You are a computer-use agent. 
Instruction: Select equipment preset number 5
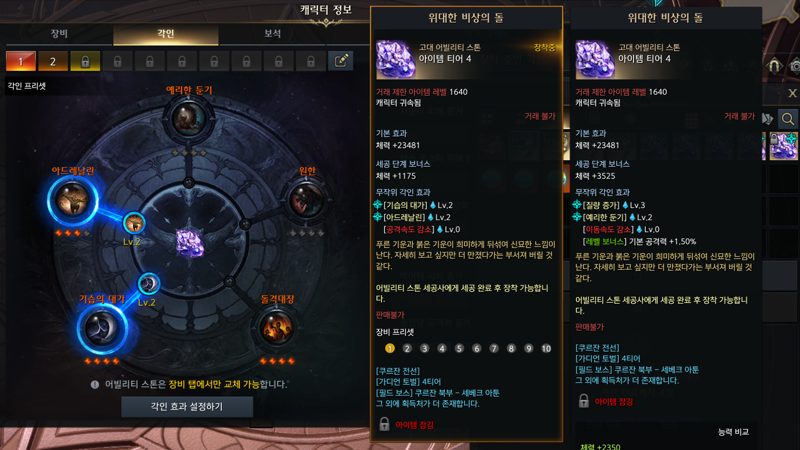(x=459, y=348)
